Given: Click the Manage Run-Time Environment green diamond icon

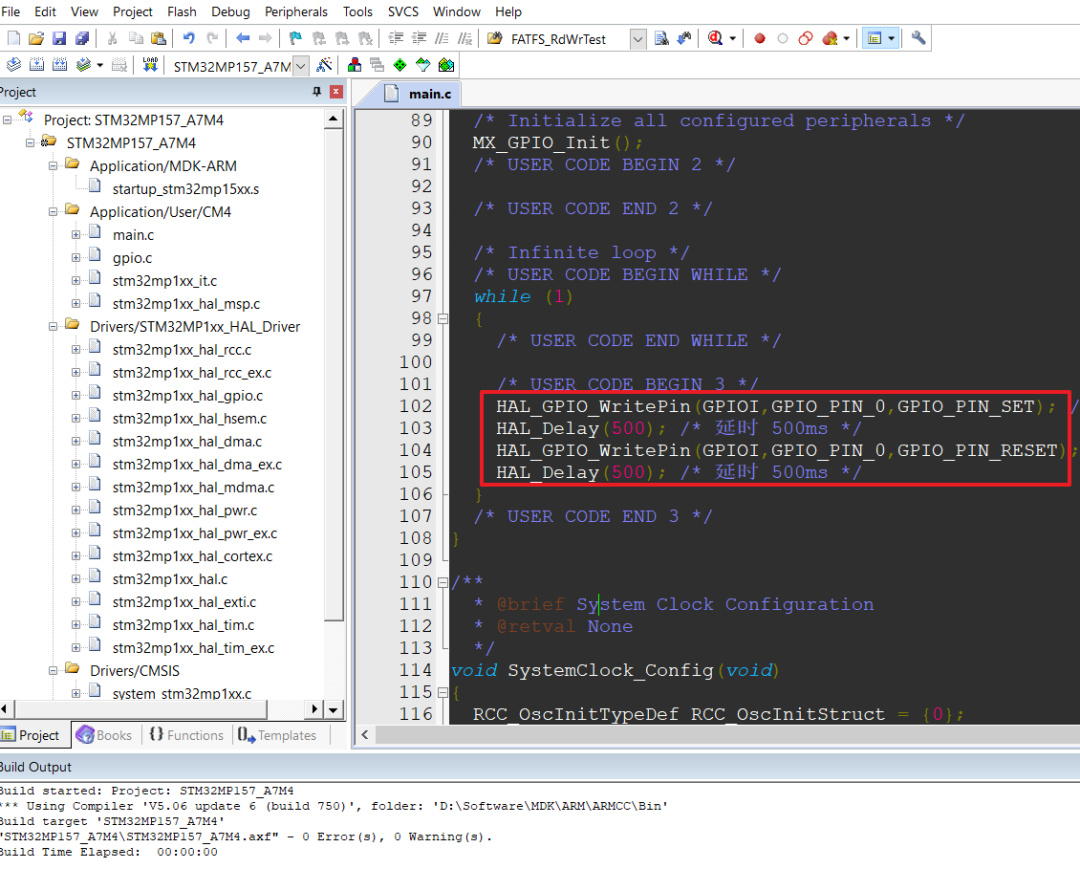Looking at the screenshot, I should [399, 65].
